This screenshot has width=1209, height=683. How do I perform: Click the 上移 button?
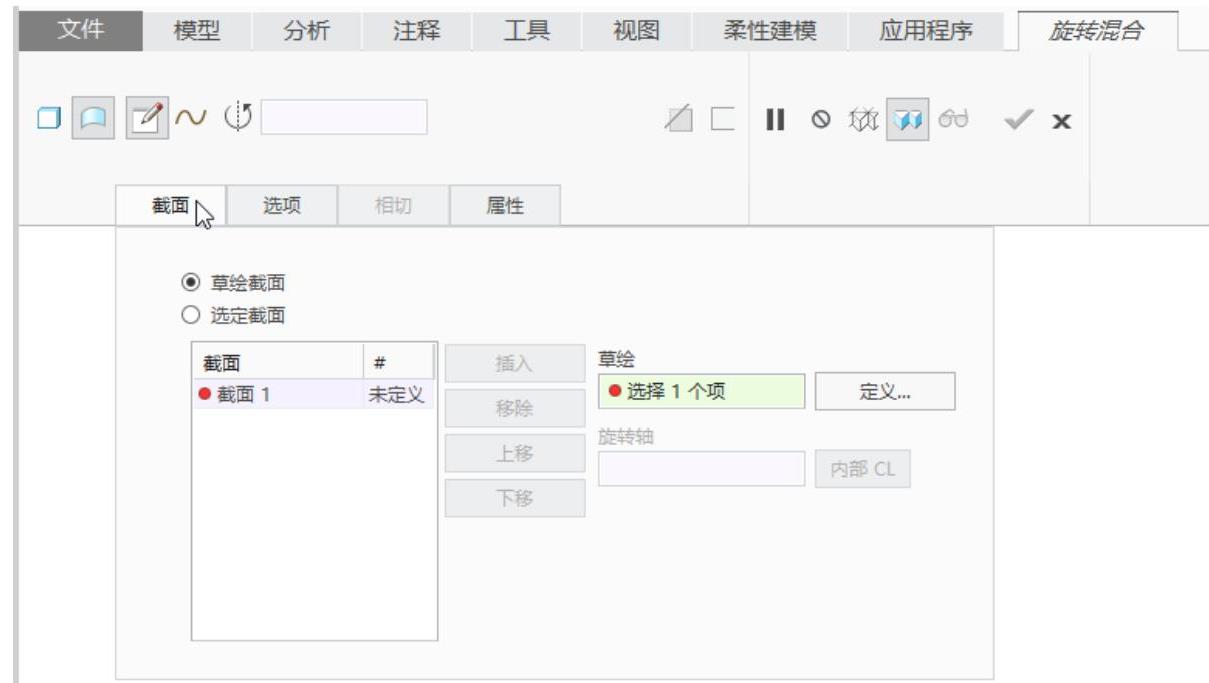[515, 453]
